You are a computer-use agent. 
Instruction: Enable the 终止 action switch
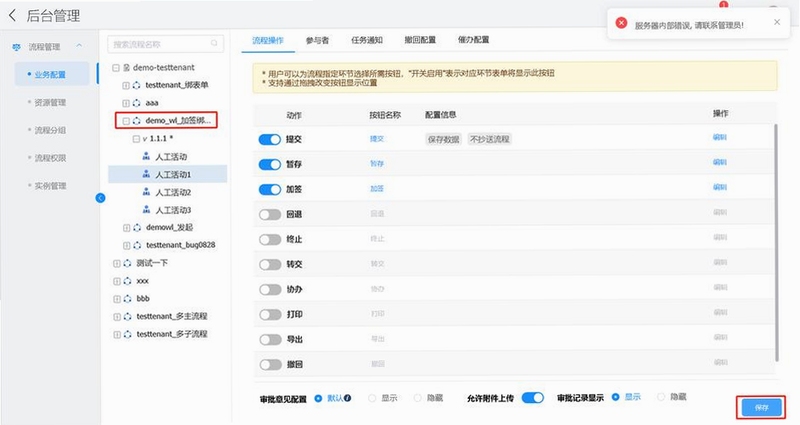[x=270, y=239]
